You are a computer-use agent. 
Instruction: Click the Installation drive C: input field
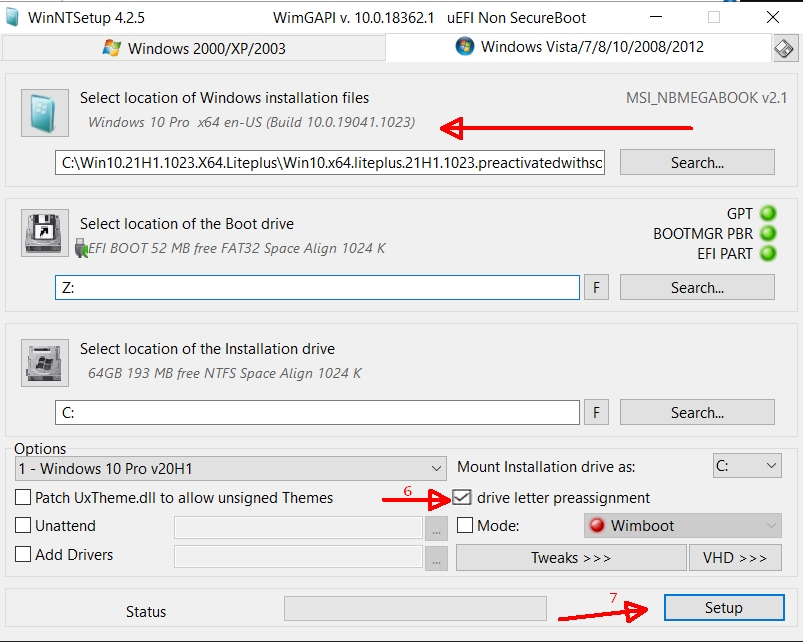[317, 412]
